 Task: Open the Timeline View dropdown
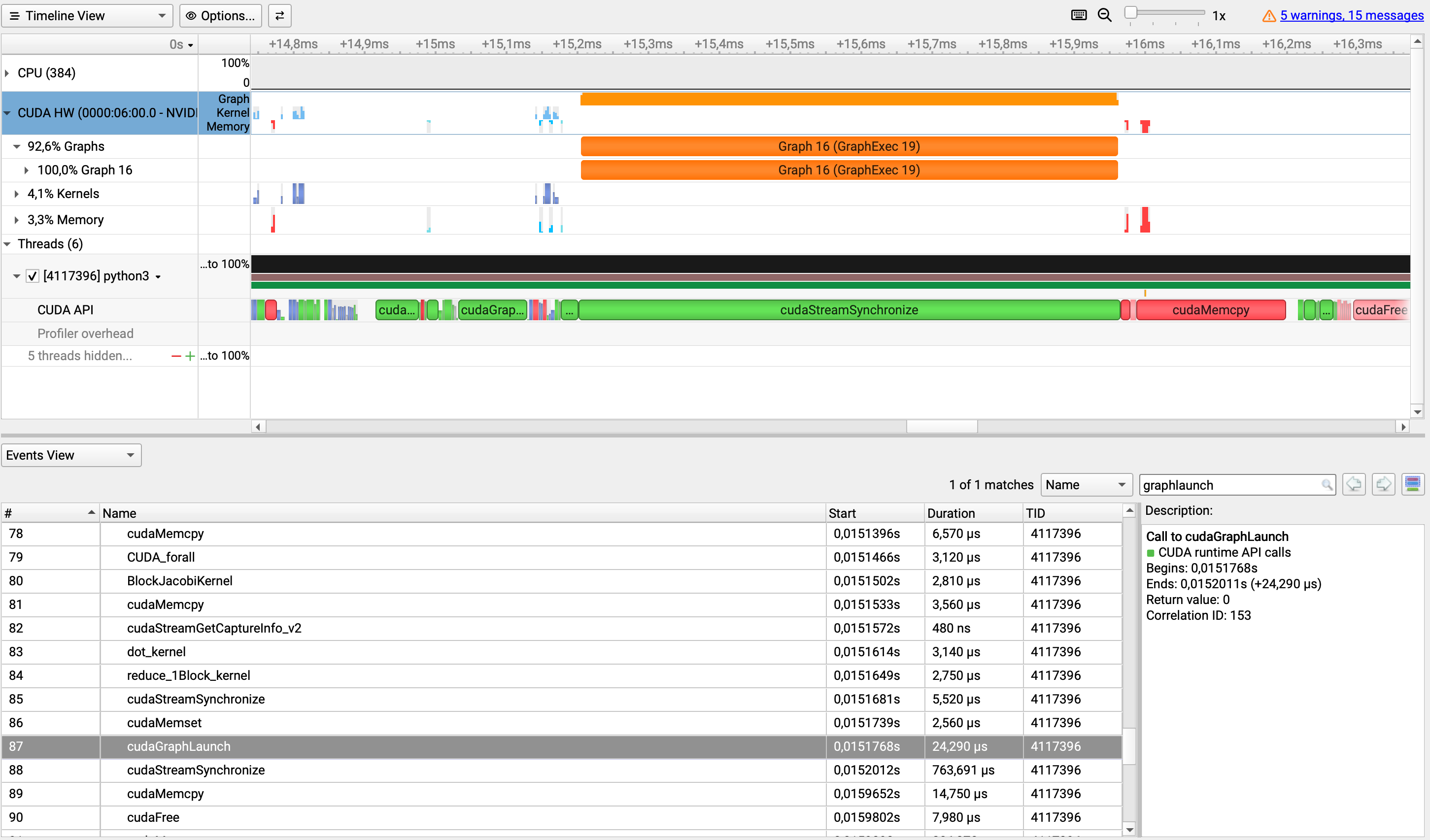pyautogui.click(x=87, y=15)
